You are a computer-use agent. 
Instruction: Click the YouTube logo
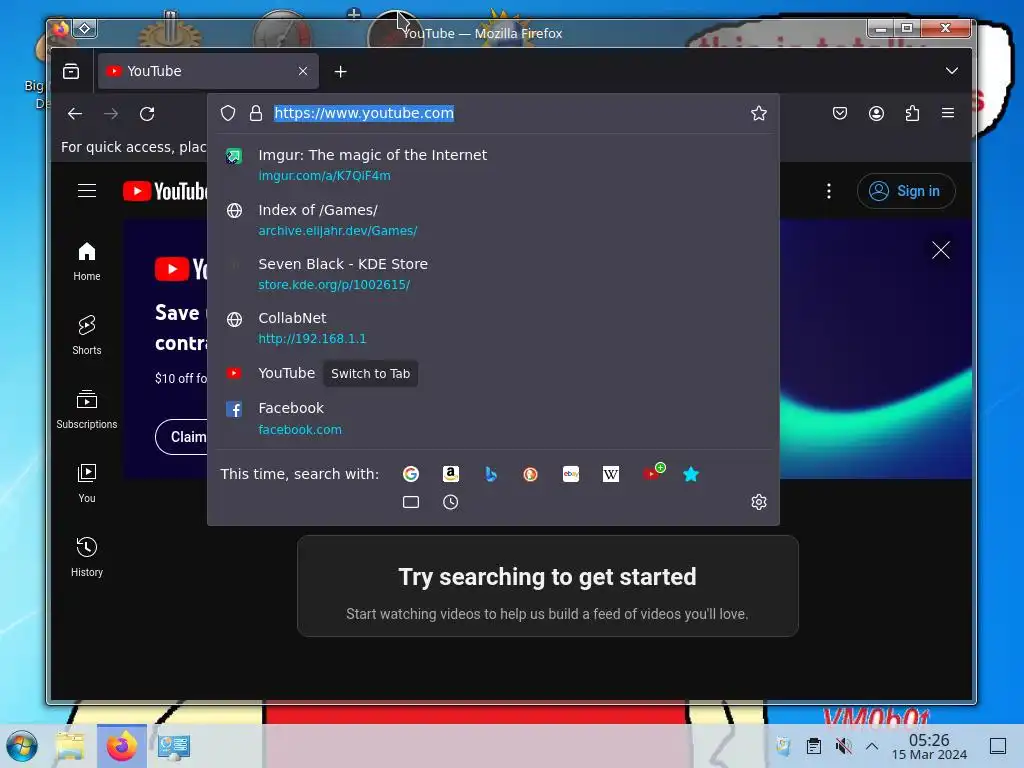pos(165,191)
